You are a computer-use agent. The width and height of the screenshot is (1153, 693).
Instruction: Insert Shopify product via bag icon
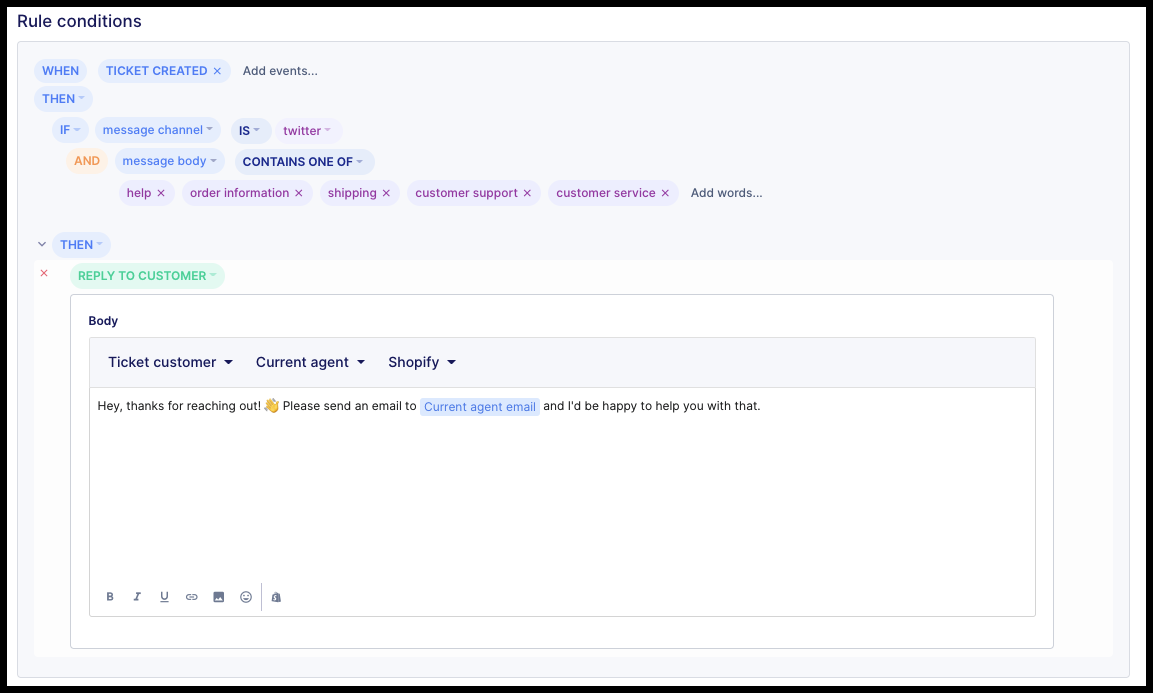[276, 597]
